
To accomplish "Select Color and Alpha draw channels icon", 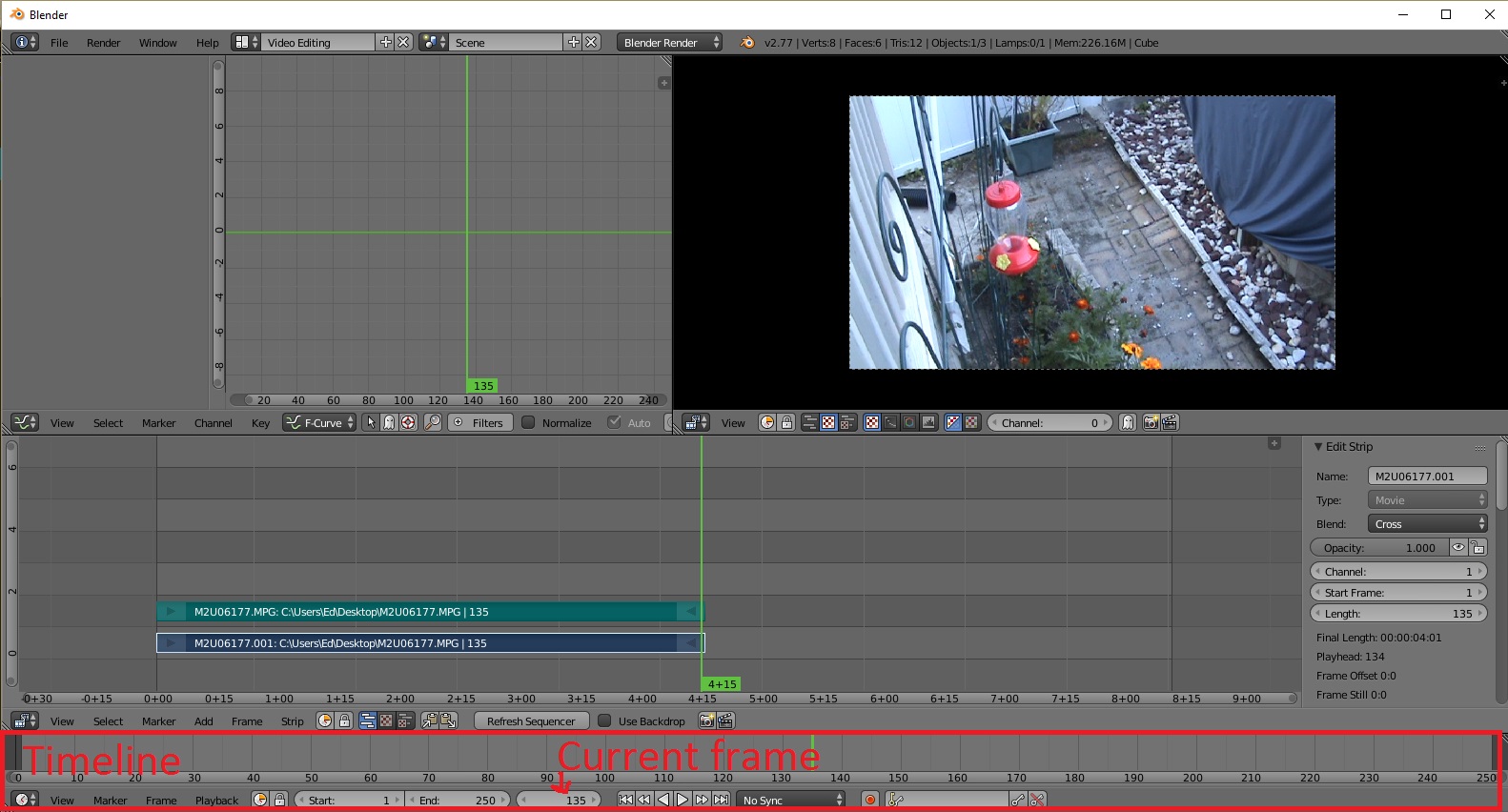I will click(x=952, y=422).
